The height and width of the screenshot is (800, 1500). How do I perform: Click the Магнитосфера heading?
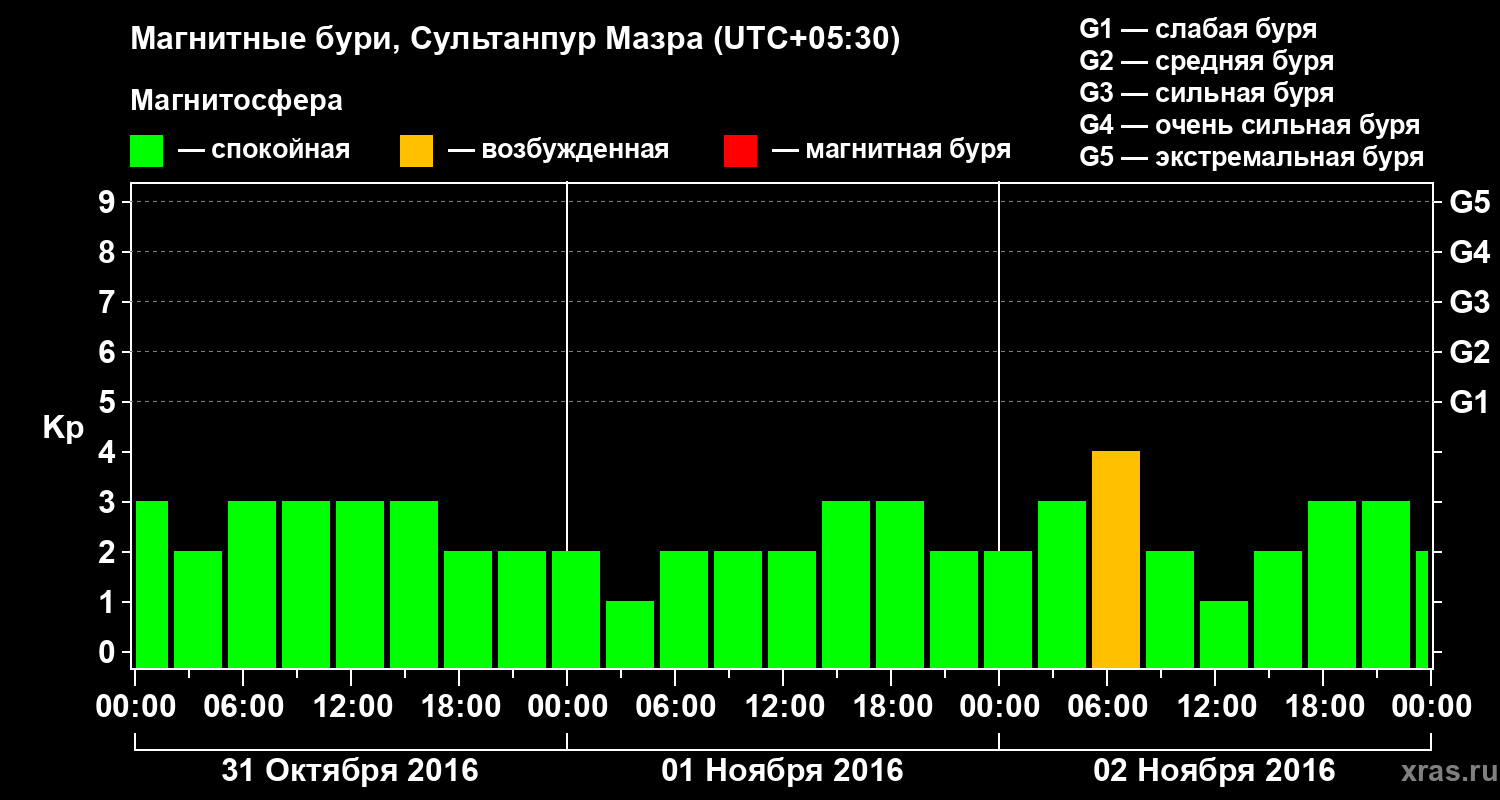pos(236,101)
